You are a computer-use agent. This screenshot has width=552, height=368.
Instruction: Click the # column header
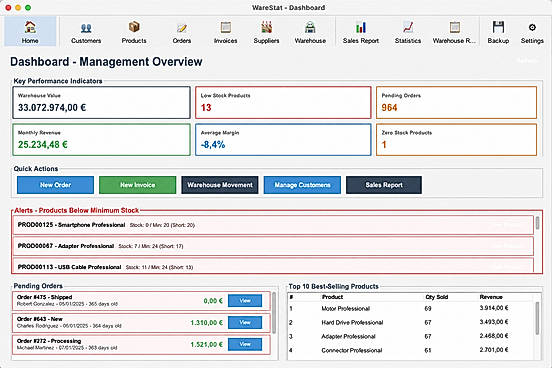point(291,297)
